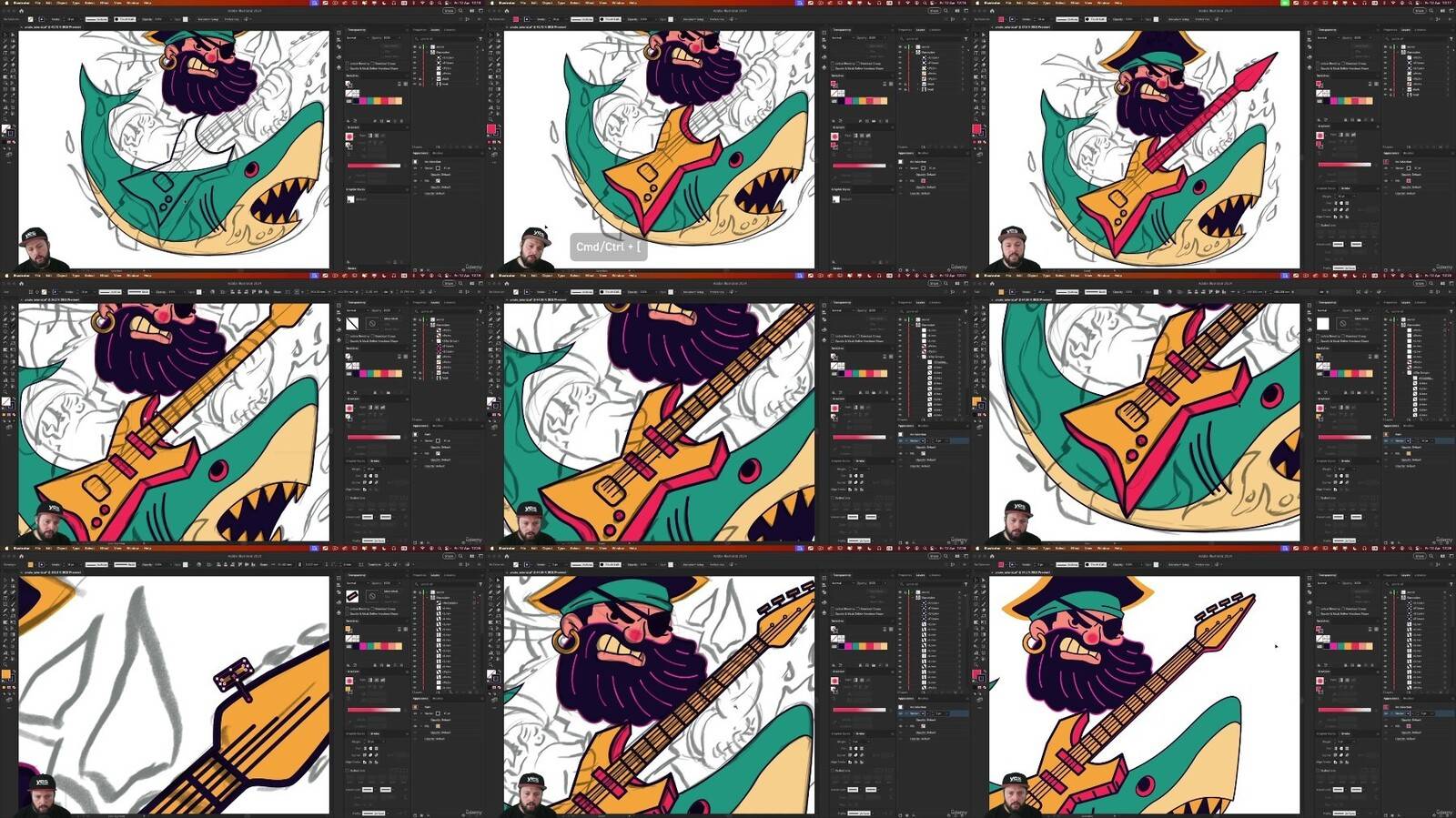
Task: Click Make Mask button in top-right frame
Action: 1362,45
